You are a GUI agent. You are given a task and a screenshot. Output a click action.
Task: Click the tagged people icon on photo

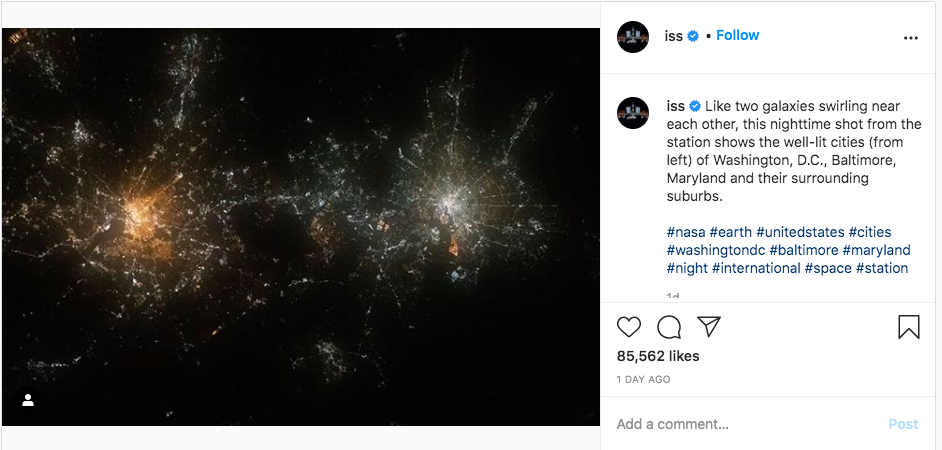[x=28, y=400]
